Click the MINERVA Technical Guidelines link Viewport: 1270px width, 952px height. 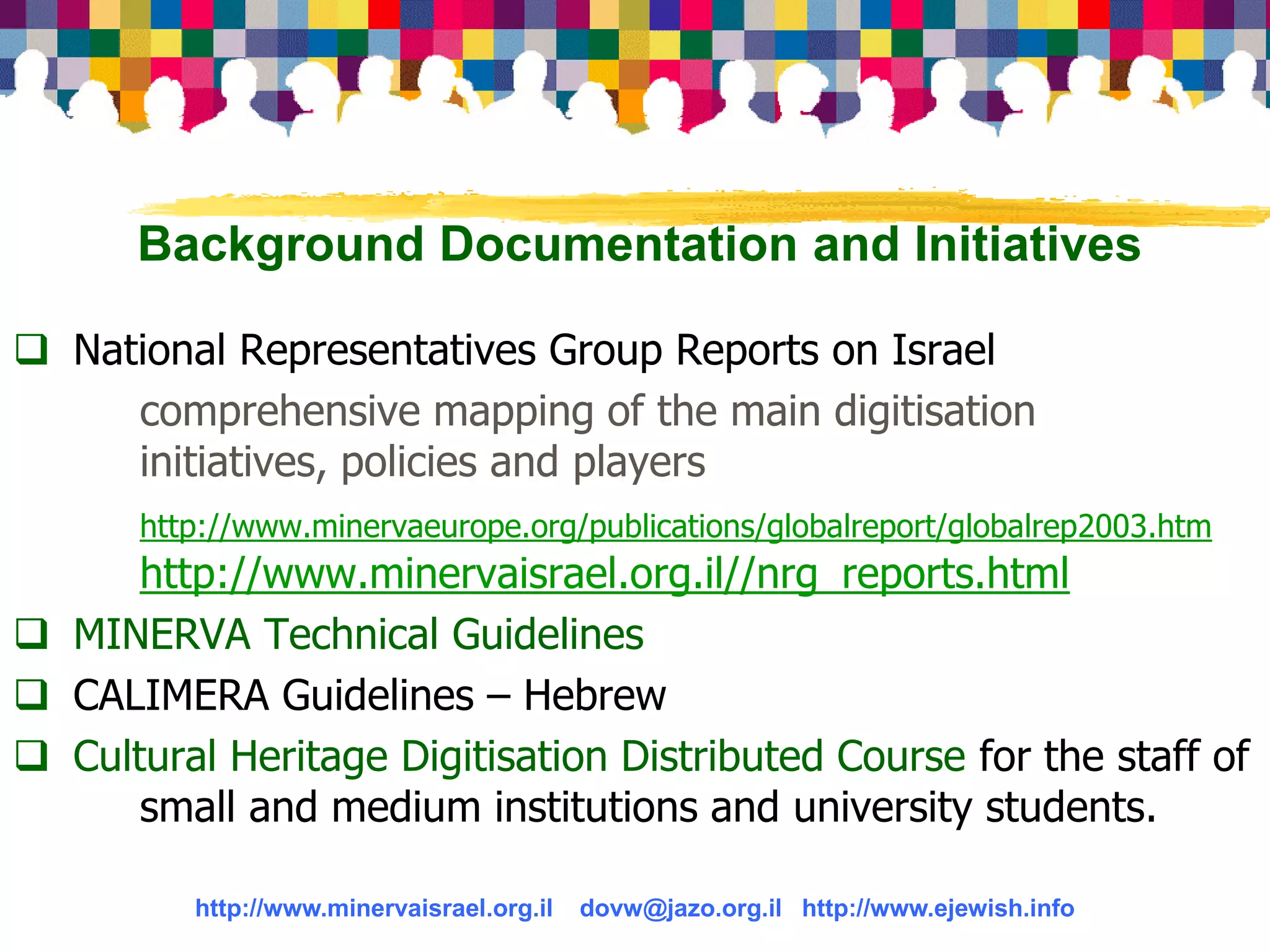(x=358, y=635)
